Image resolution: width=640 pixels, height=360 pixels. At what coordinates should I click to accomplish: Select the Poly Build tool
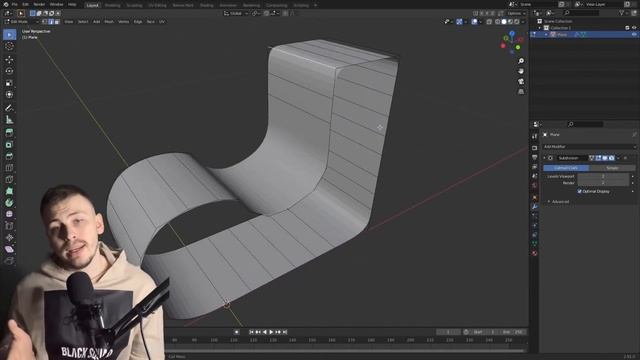pyautogui.click(x=9, y=191)
